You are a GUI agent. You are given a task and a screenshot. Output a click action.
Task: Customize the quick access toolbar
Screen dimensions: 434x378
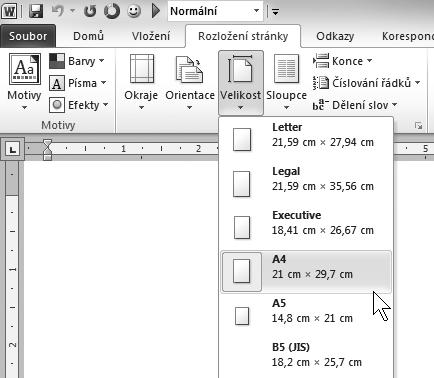click(x=275, y=12)
